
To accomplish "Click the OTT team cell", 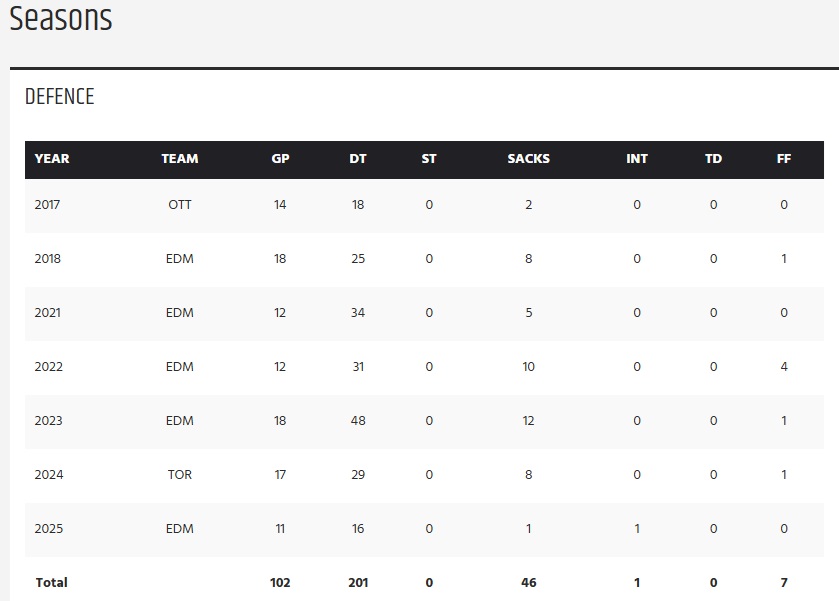I will click(x=180, y=205).
